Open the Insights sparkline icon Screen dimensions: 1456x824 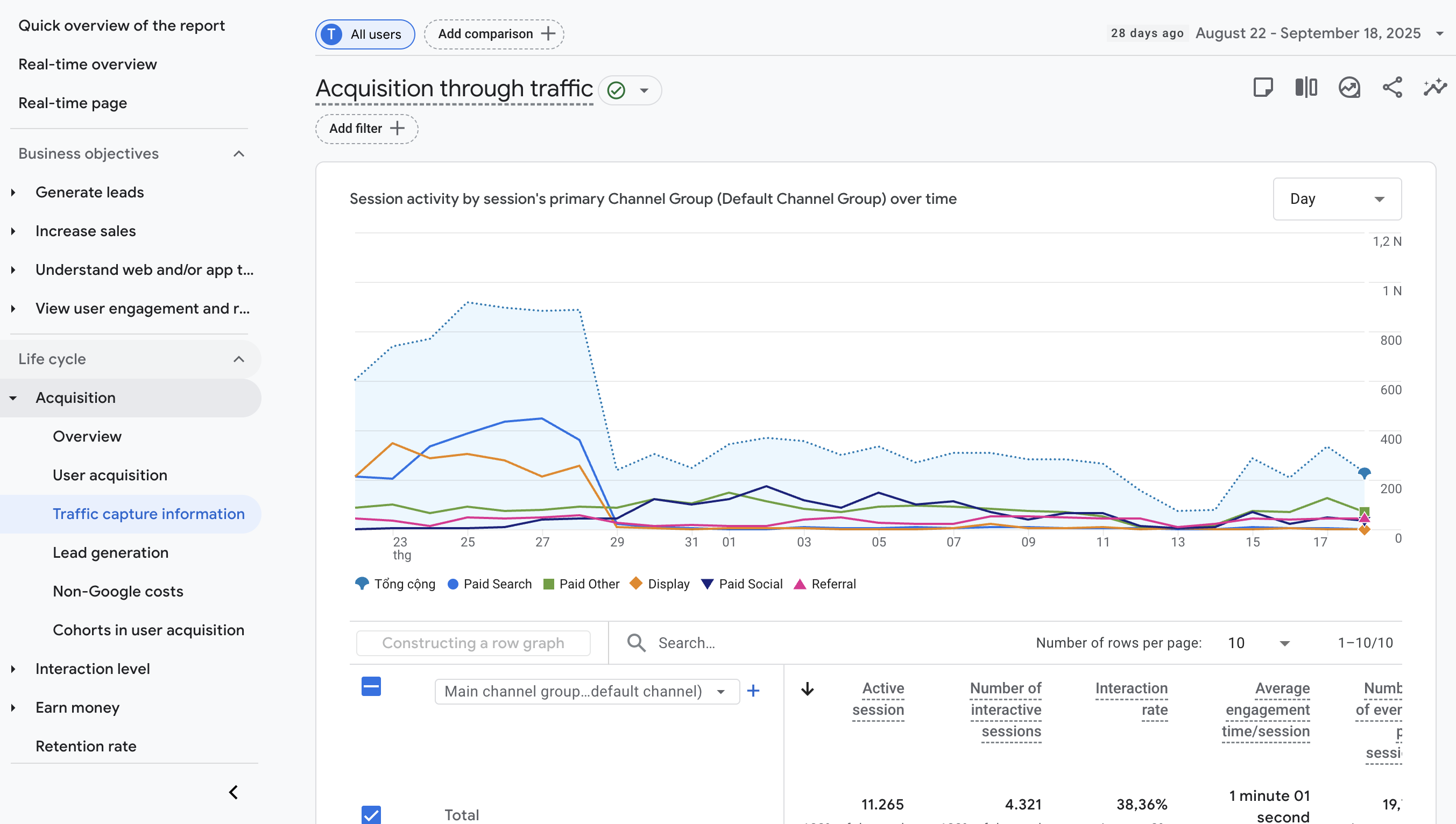[x=1434, y=88]
